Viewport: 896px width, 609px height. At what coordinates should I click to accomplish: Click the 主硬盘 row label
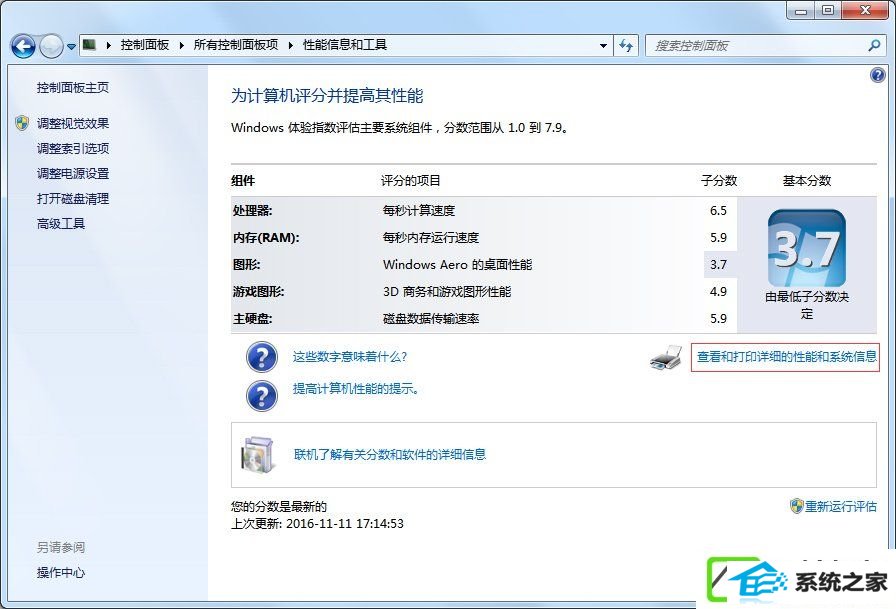253,319
